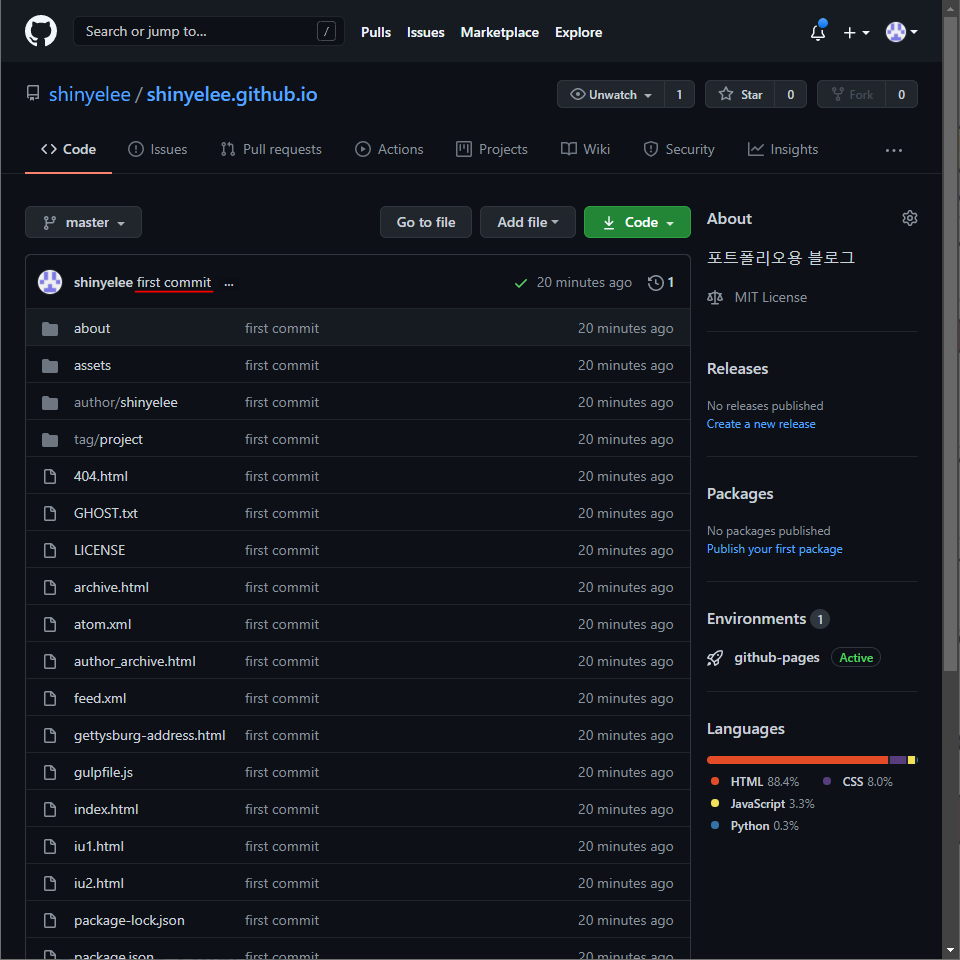Open the shinyelee owner link in the title
The image size is (960, 960).
point(89,94)
